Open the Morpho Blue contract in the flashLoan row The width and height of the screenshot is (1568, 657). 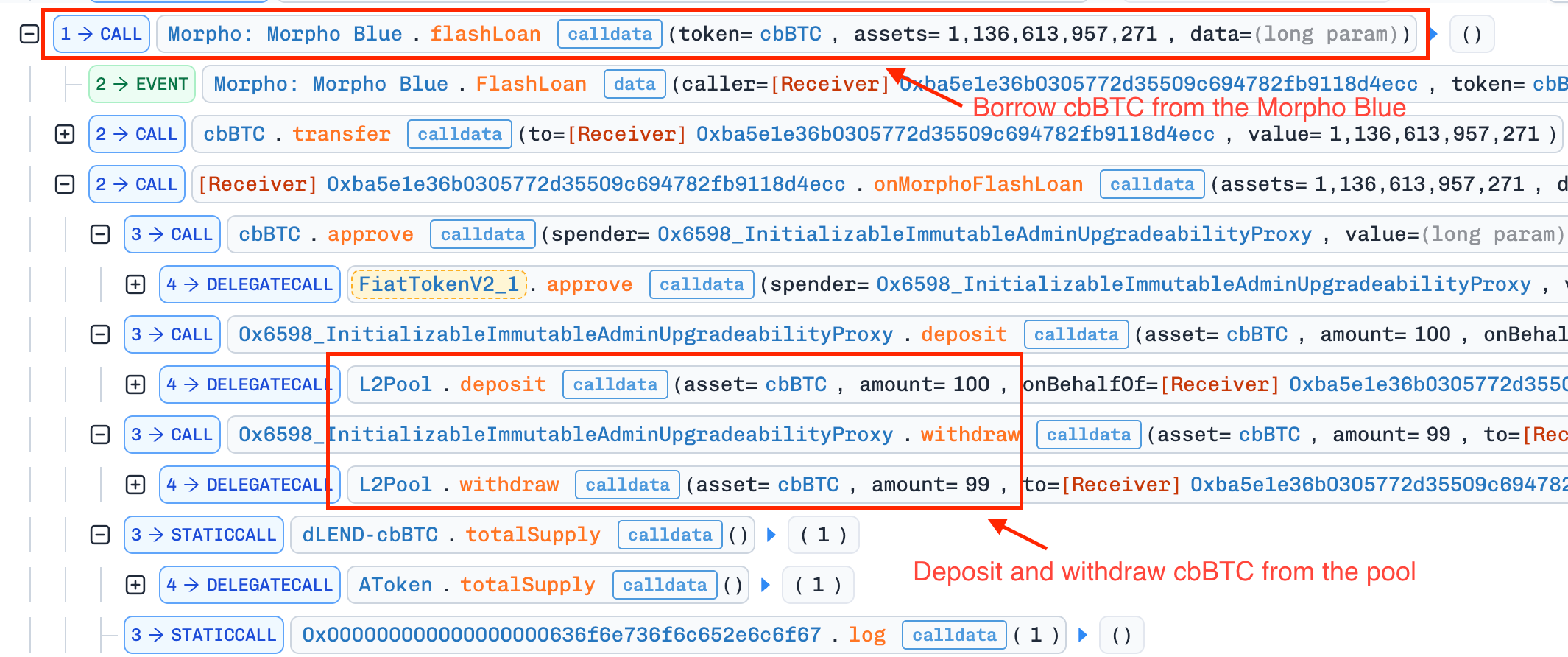coord(285,34)
